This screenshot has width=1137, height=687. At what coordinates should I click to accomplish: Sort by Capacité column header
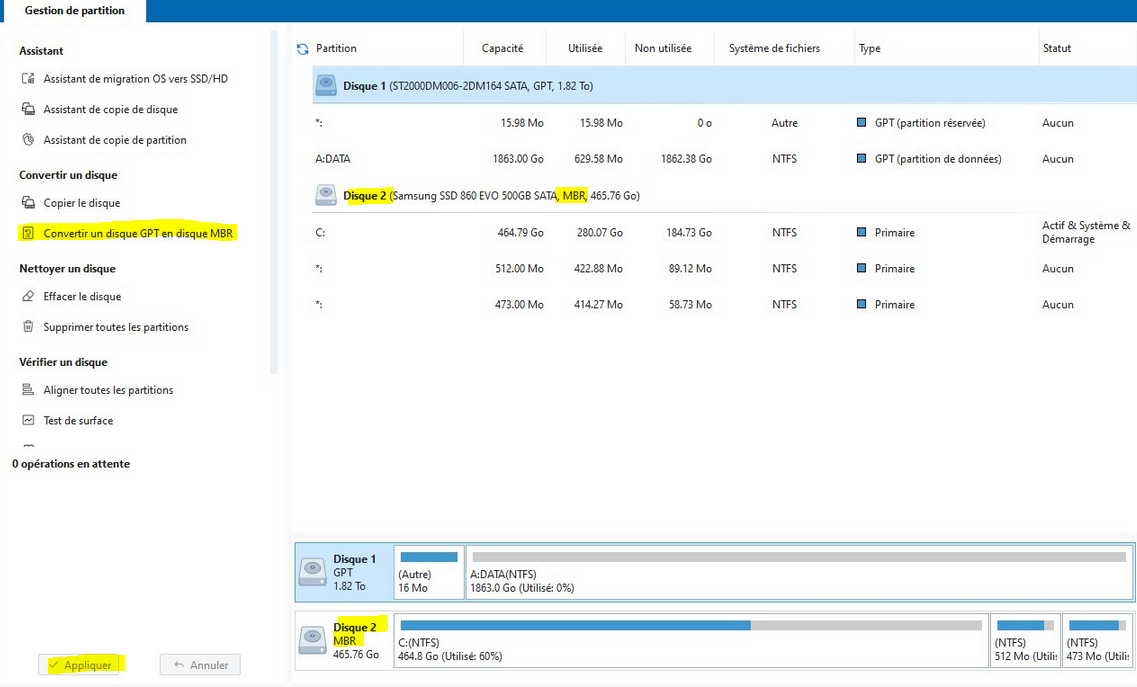tap(503, 49)
